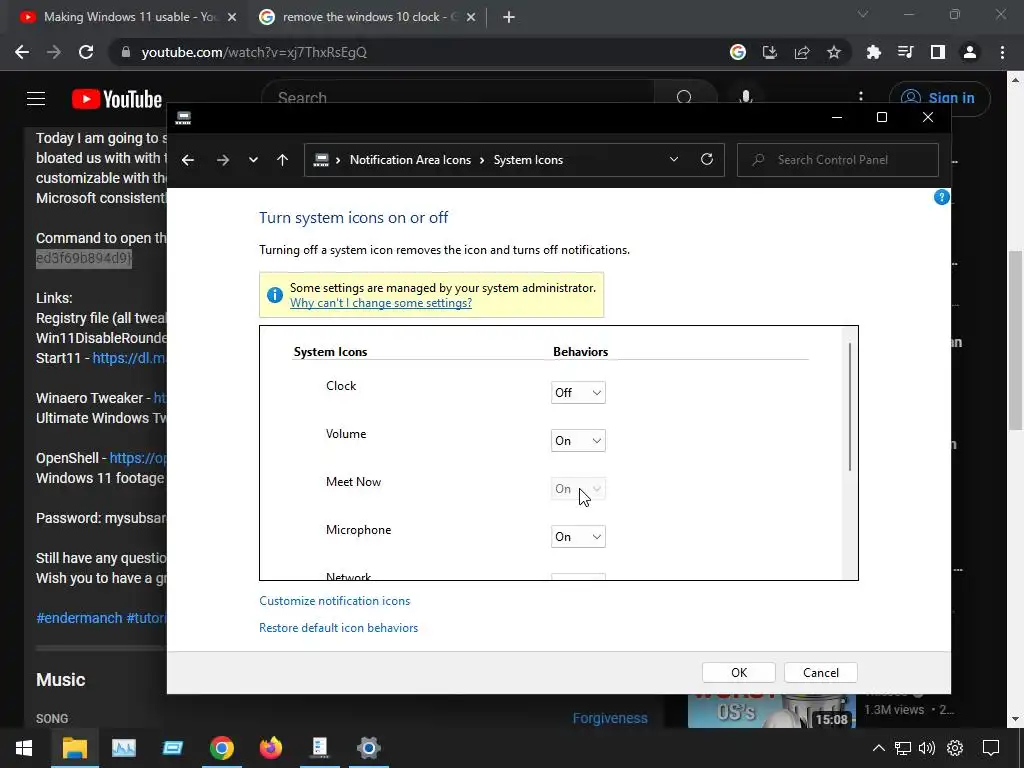Switch to remove the windows 10 clock tab
The image size is (1024, 768).
[369, 17]
